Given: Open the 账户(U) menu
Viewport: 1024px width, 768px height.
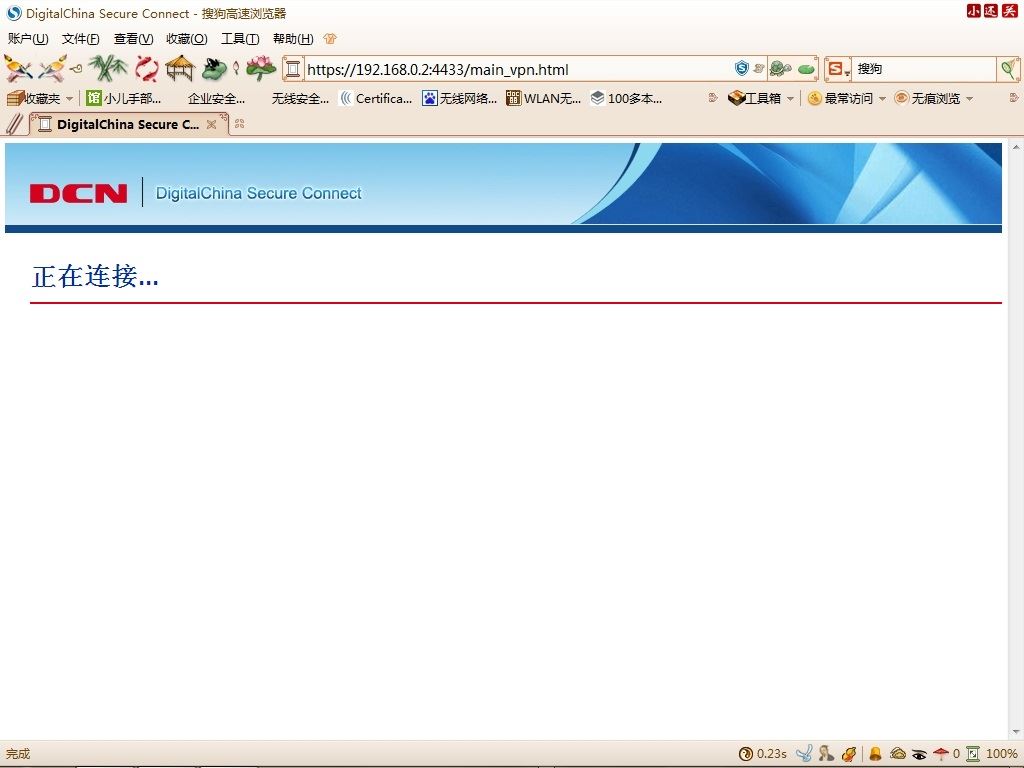Looking at the screenshot, I should tap(28, 39).
